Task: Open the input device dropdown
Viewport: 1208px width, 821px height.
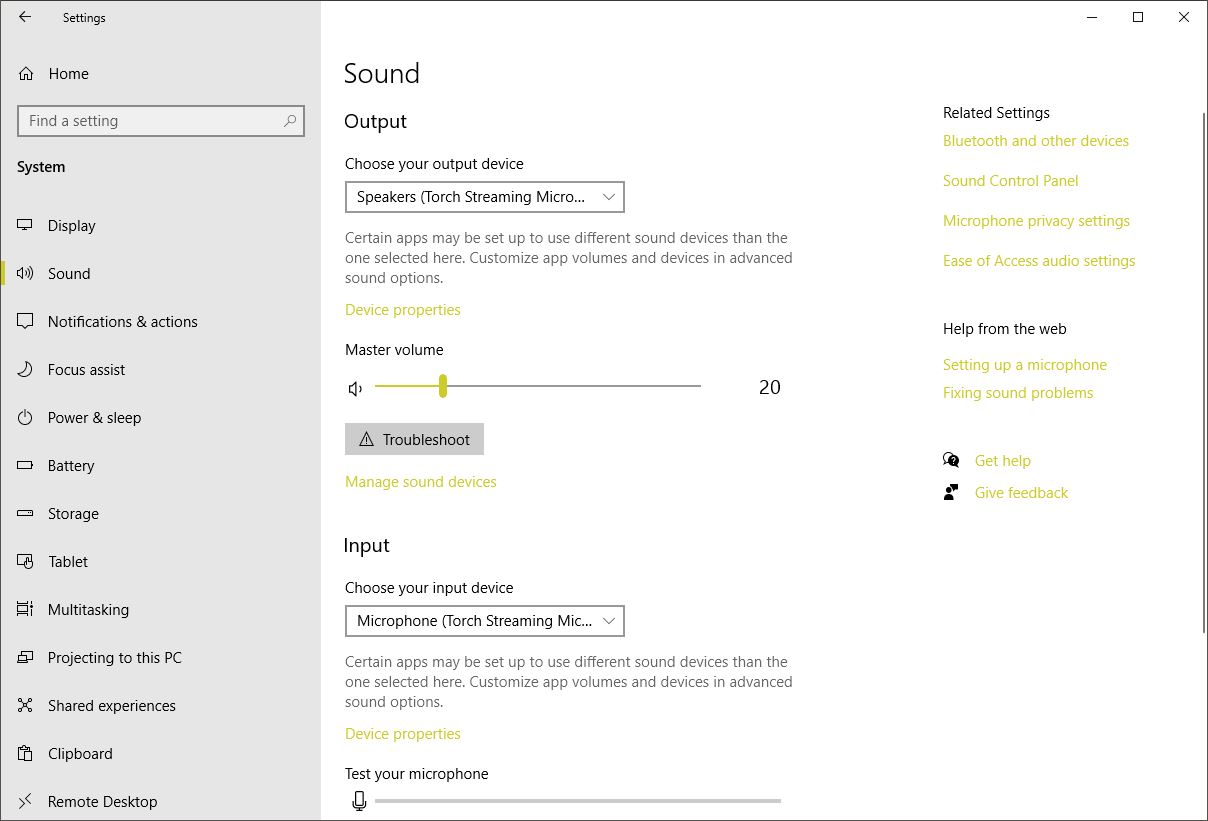Action: pos(484,621)
